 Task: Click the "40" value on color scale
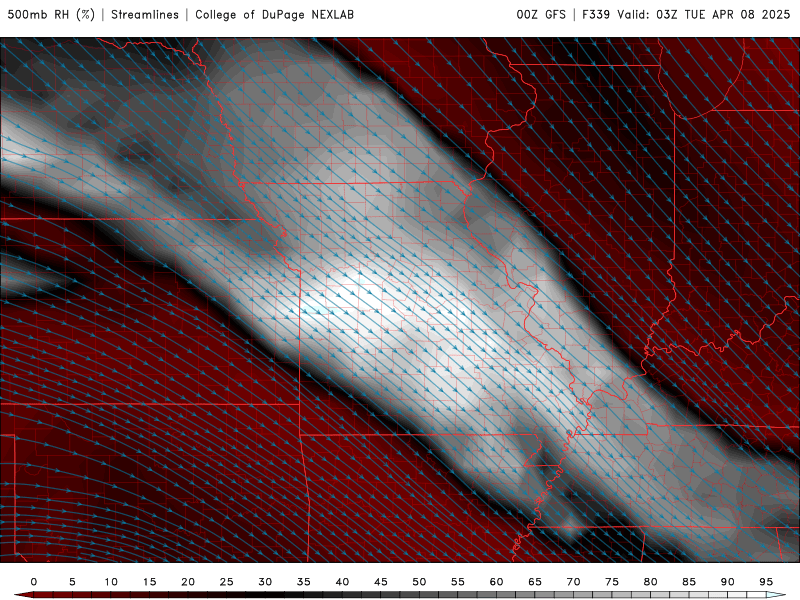pyautogui.click(x=342, y=582)
